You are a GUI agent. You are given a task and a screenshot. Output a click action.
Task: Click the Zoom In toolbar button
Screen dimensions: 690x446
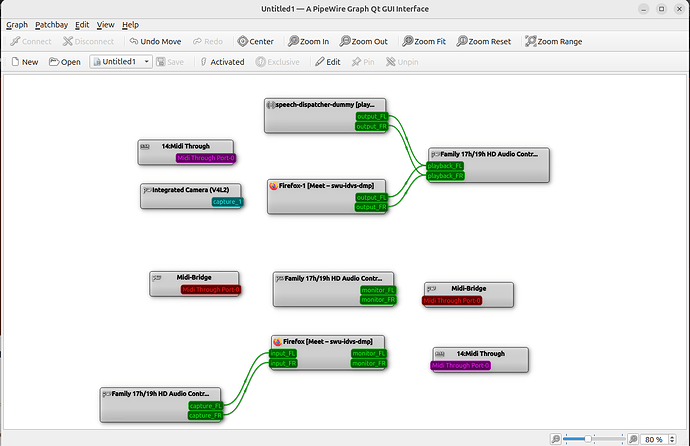tap(307, 42)
